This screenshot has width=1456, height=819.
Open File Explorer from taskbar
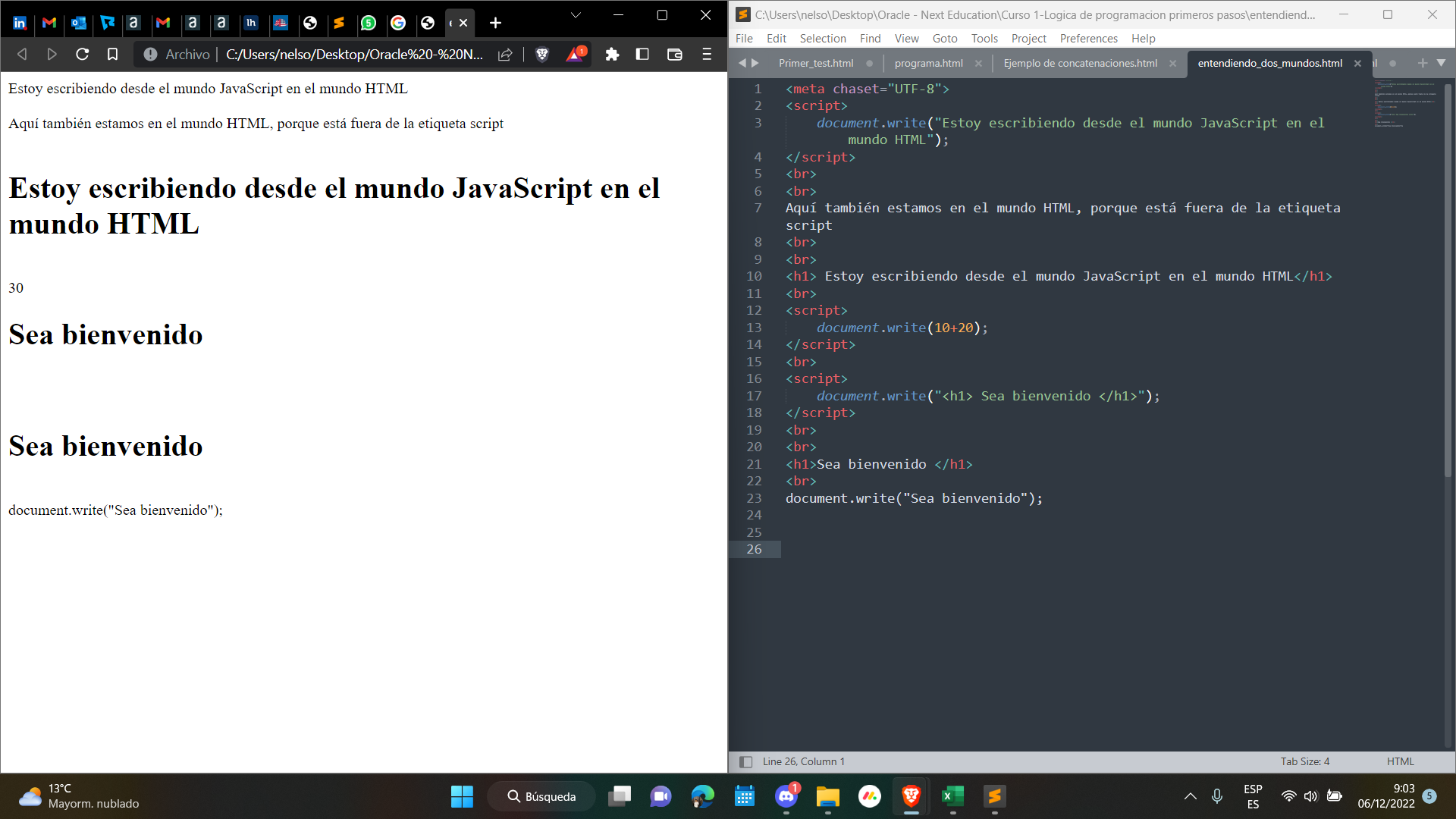tap(828, 796)
